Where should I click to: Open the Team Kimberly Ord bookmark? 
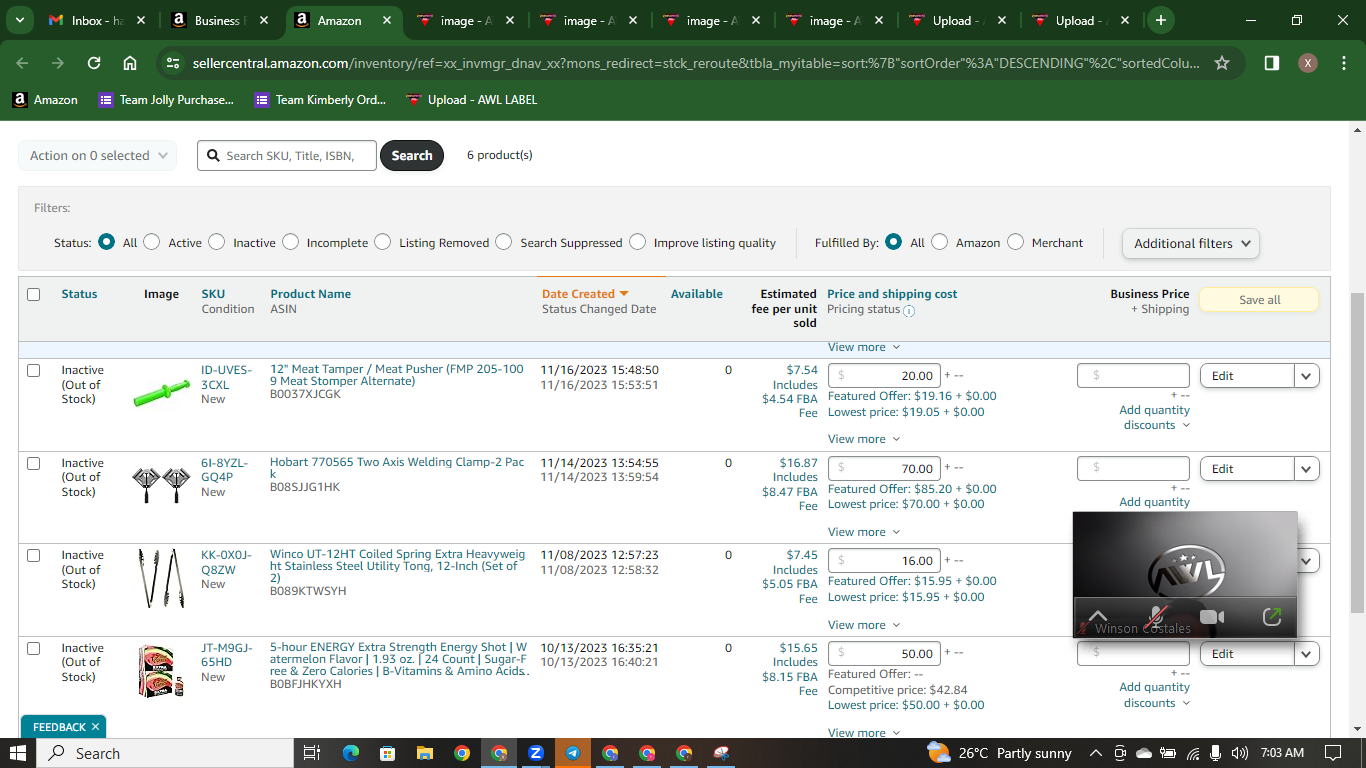(x=320, y=99)
